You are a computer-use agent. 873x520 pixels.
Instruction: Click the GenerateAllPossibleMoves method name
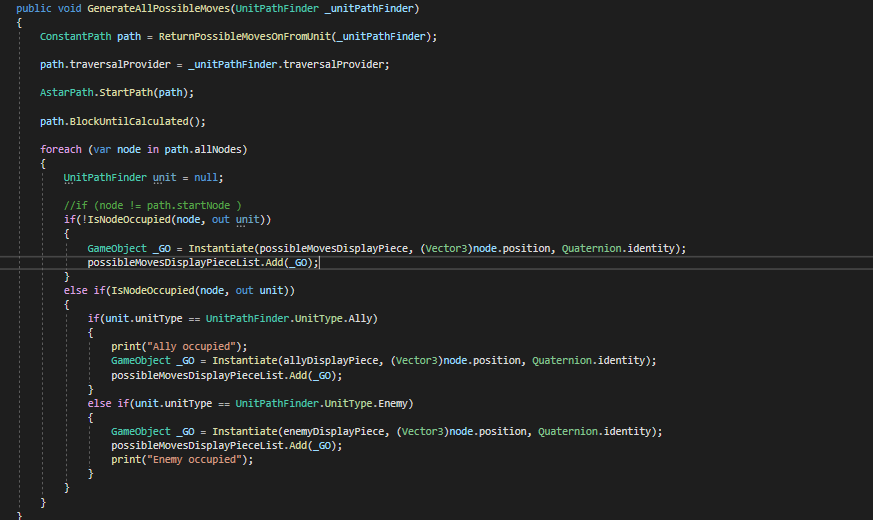click(159, 8)
